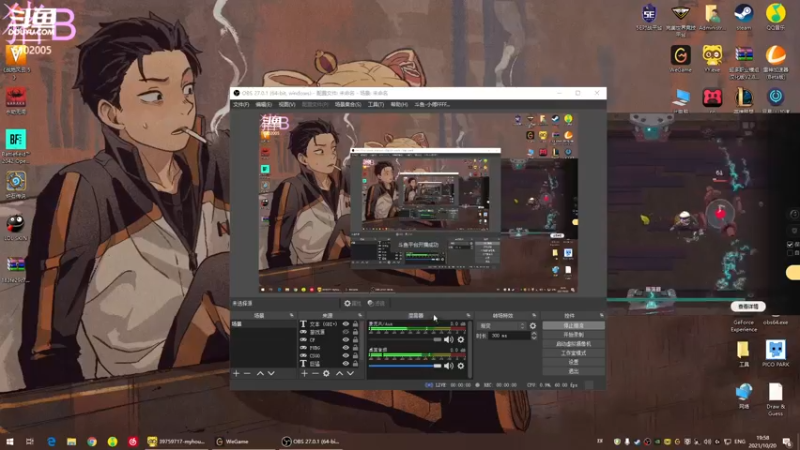This screenshot has width=800, height=450.
Task: Click the transition duration stepper arrows
Action: pos(534,336)
